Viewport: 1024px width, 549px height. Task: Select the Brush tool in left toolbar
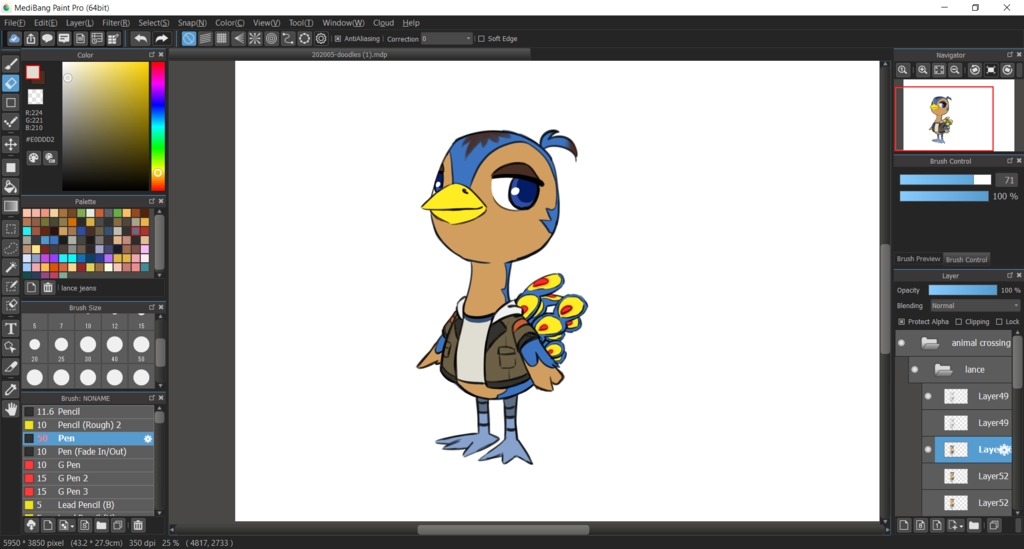click(10, 64)
